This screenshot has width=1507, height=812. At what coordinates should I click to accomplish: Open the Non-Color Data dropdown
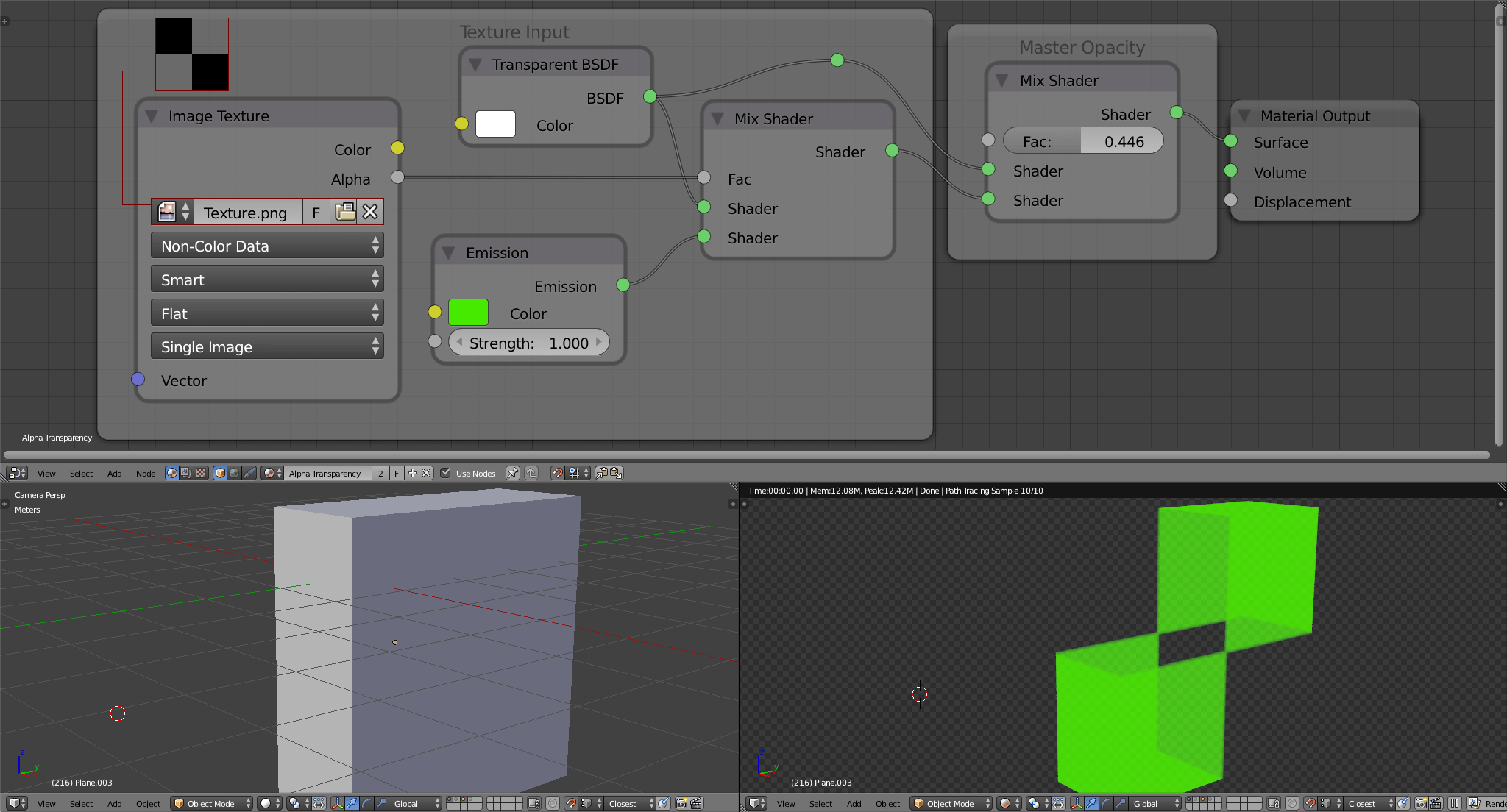[267, 246]
